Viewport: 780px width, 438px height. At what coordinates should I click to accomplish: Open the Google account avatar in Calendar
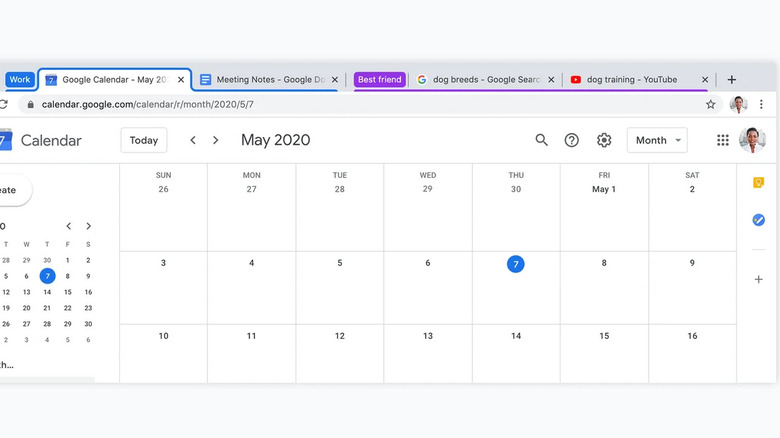click(x=752, y=140)
